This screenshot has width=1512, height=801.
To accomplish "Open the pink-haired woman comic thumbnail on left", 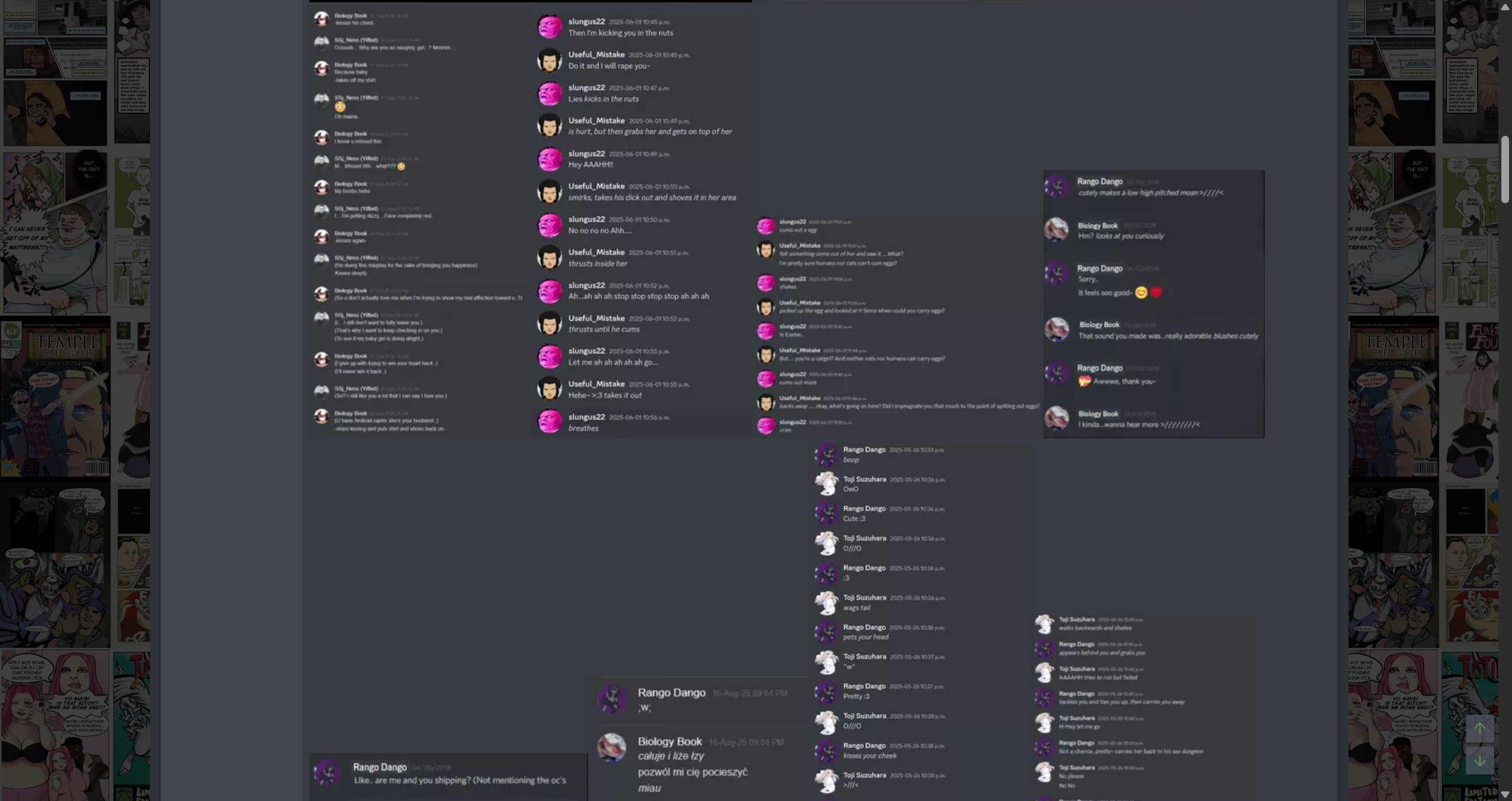I will point(55,725).
